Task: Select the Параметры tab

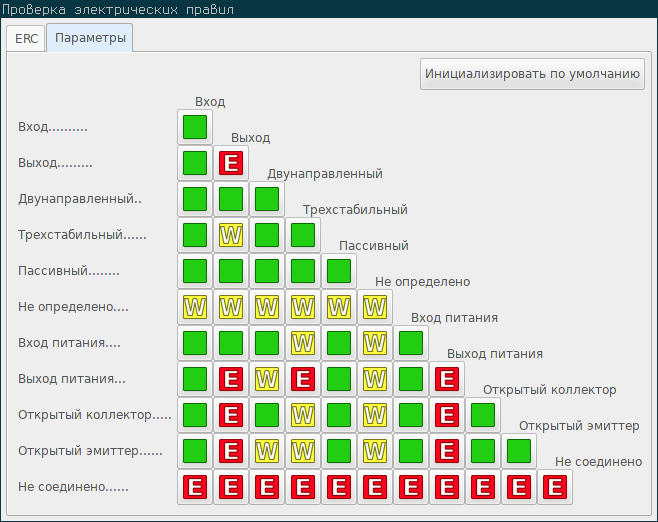Action: (x=90, y=39)
